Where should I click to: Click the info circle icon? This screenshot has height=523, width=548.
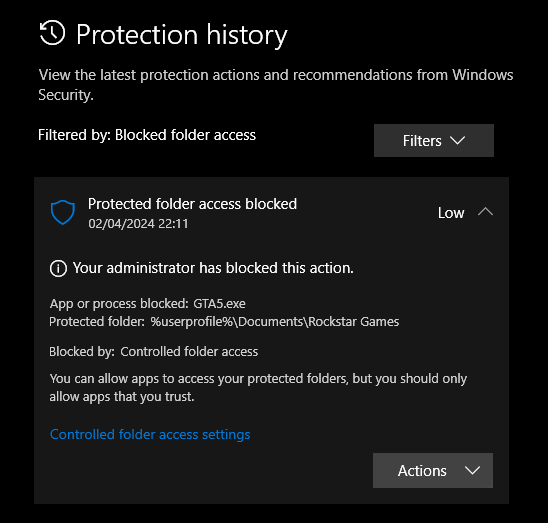(58, 268)
